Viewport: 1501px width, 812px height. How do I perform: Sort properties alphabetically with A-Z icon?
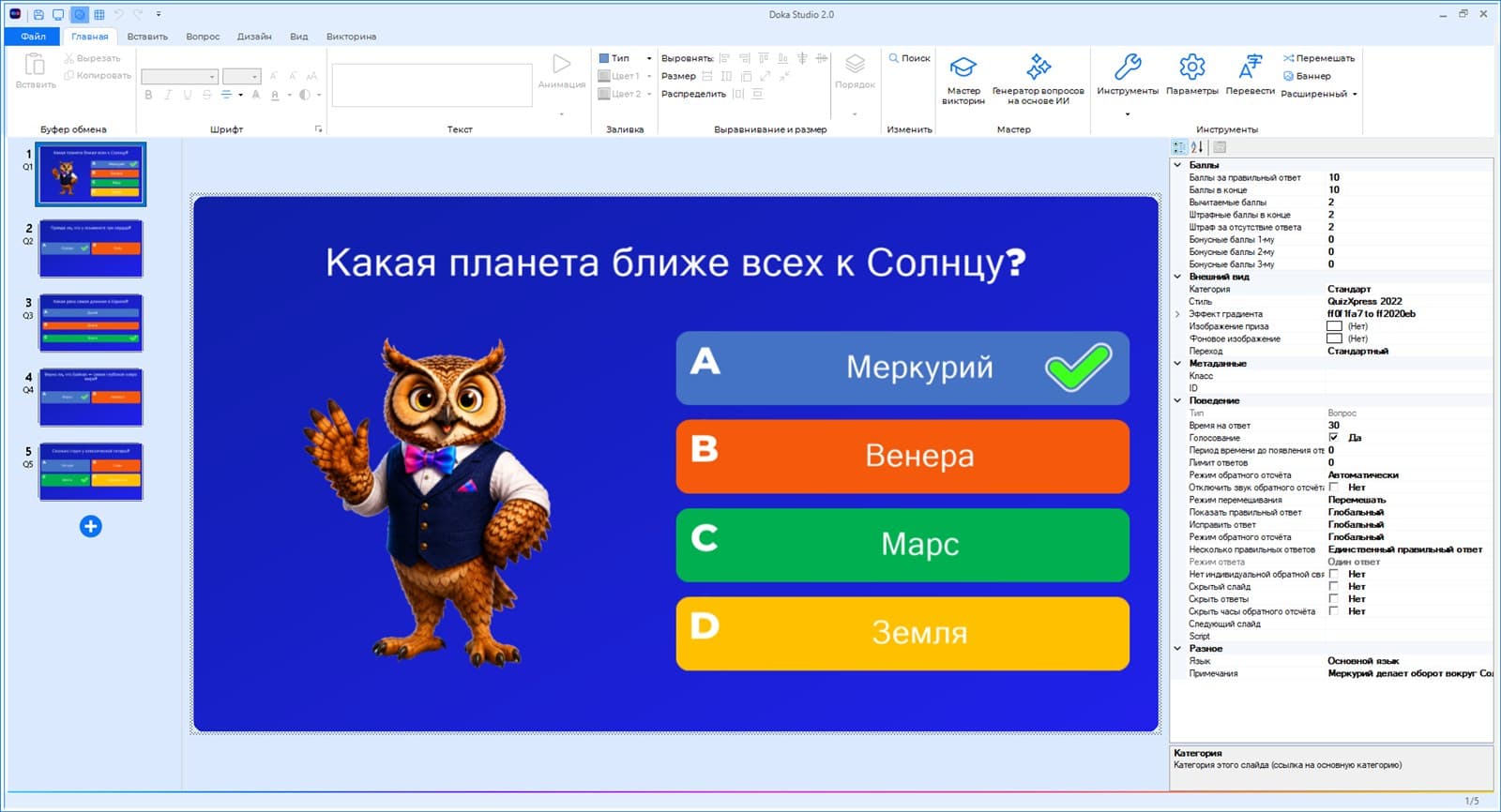tap(1197, 147)
